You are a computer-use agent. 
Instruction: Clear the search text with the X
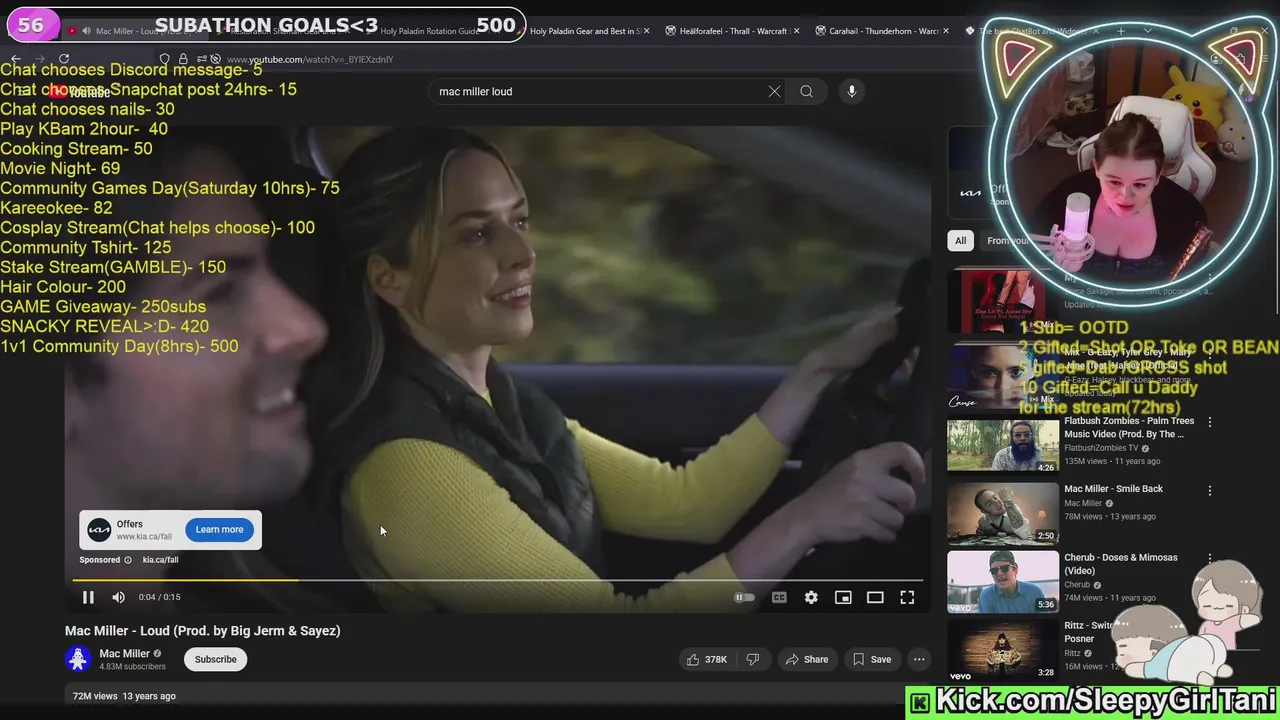click(774, 91)
